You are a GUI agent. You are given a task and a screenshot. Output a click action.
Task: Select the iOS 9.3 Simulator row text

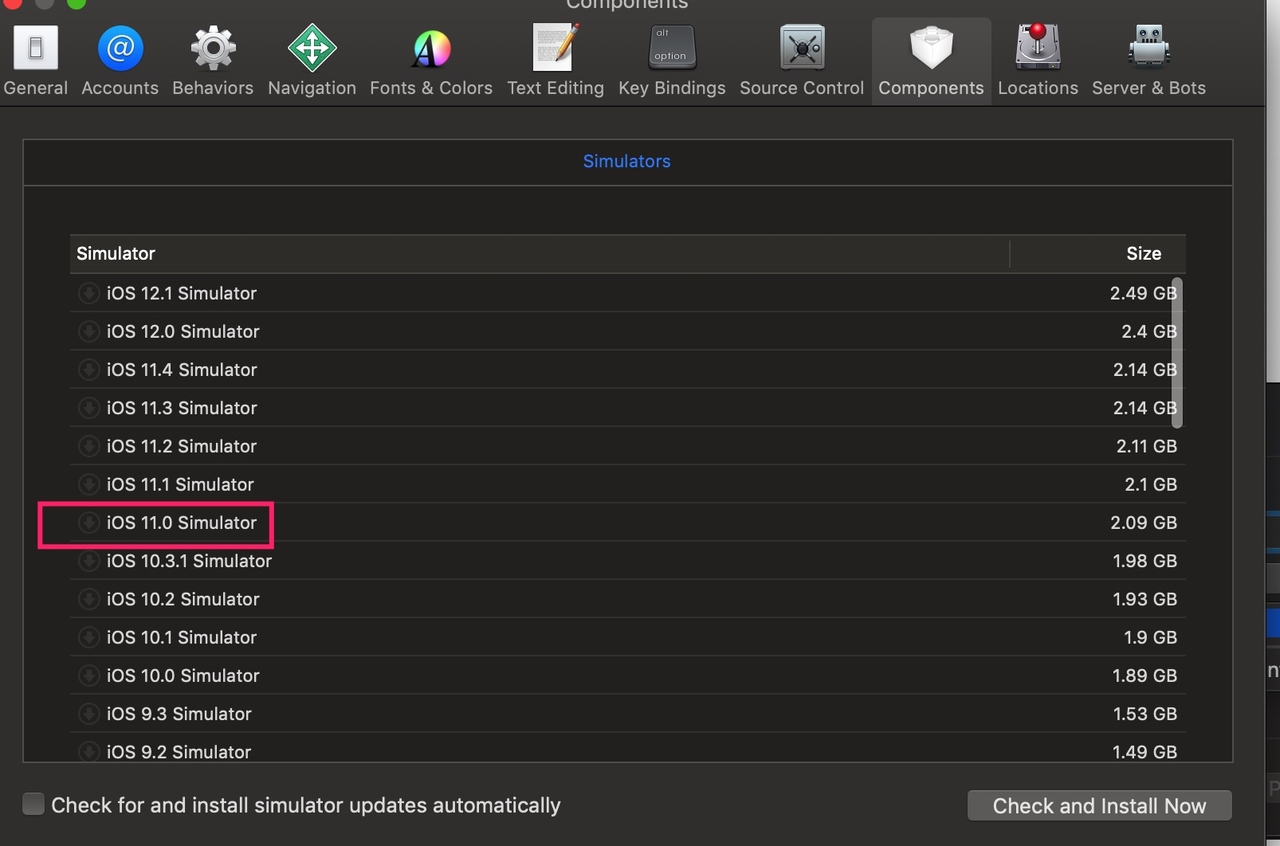click(179, 714)
